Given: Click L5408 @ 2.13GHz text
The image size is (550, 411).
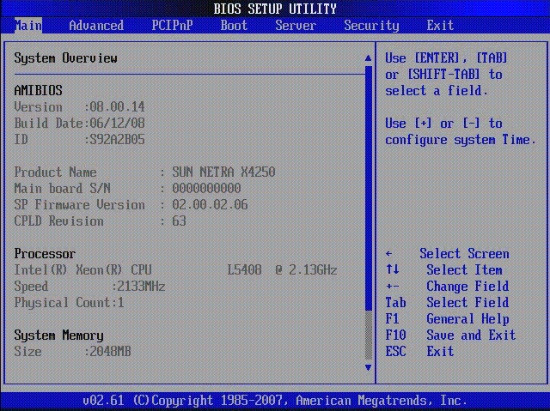Looking at the screenshot, I should [x=282, y=270].
